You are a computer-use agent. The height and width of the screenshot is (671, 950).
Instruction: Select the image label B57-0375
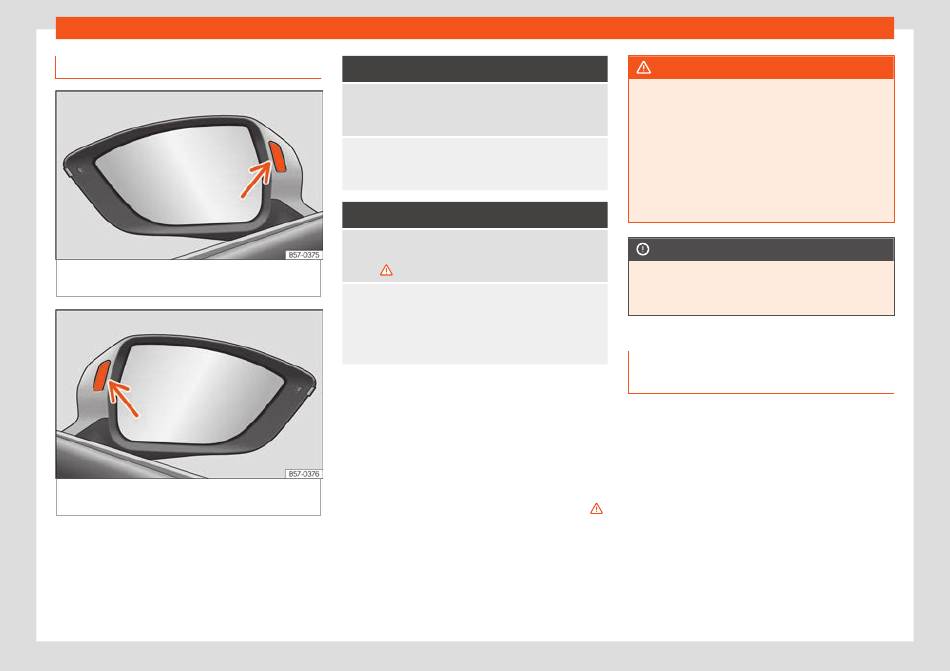click(304, 255)
